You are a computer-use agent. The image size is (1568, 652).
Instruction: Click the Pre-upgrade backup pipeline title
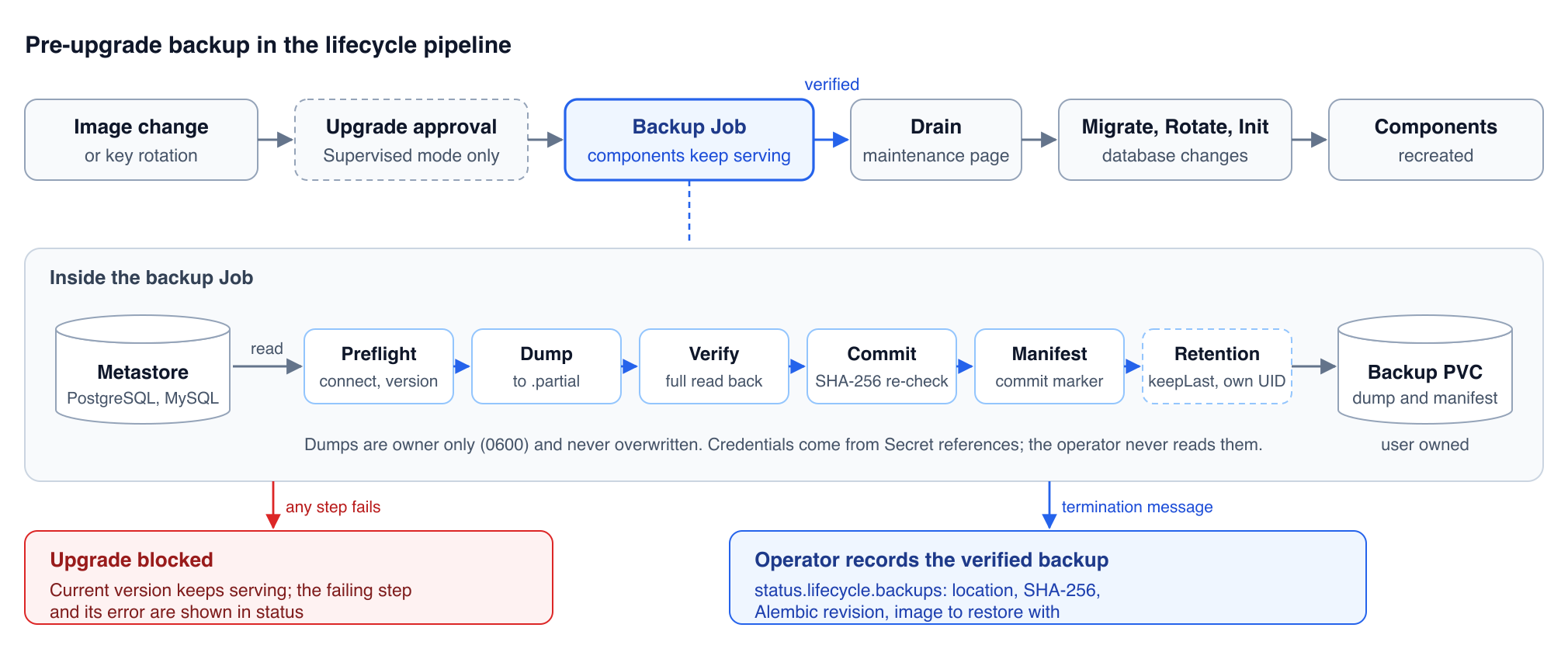(x=269, y=45)
